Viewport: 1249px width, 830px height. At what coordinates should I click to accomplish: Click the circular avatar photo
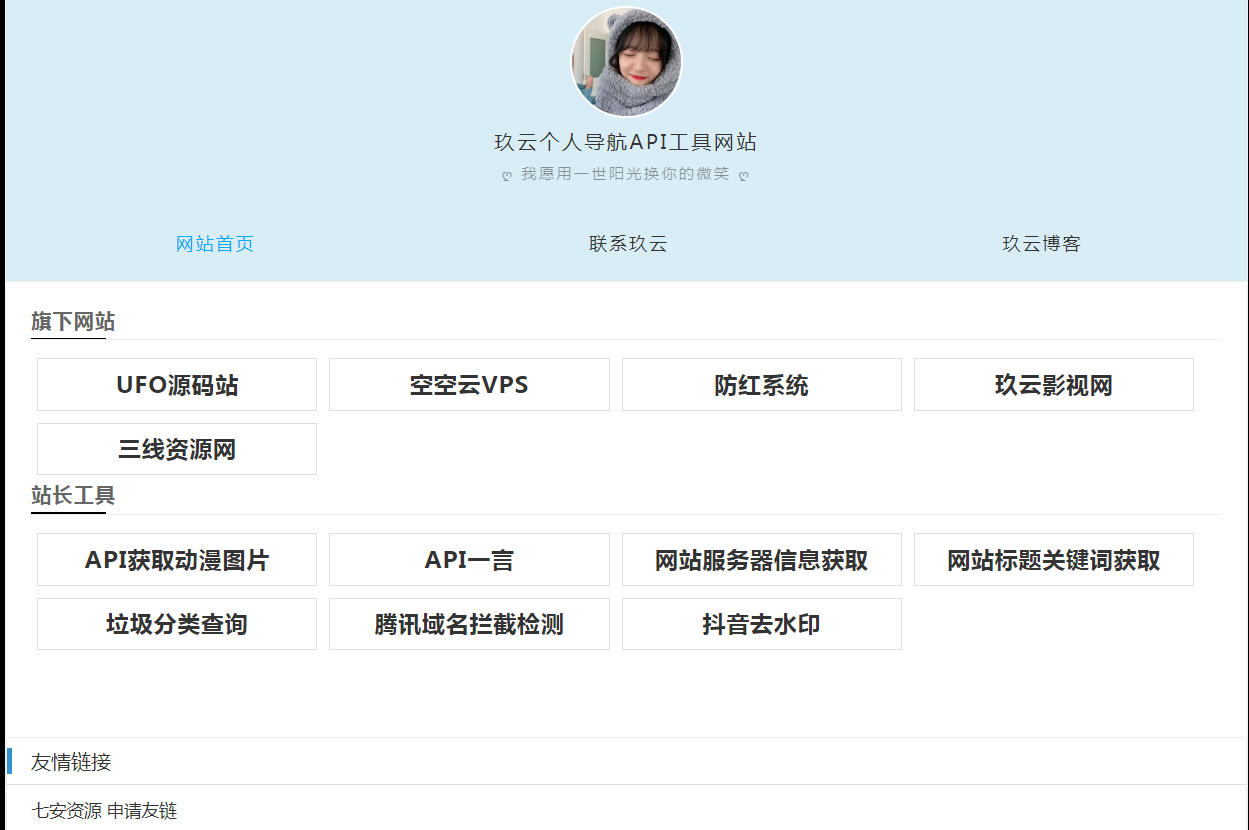click(626, 62)
